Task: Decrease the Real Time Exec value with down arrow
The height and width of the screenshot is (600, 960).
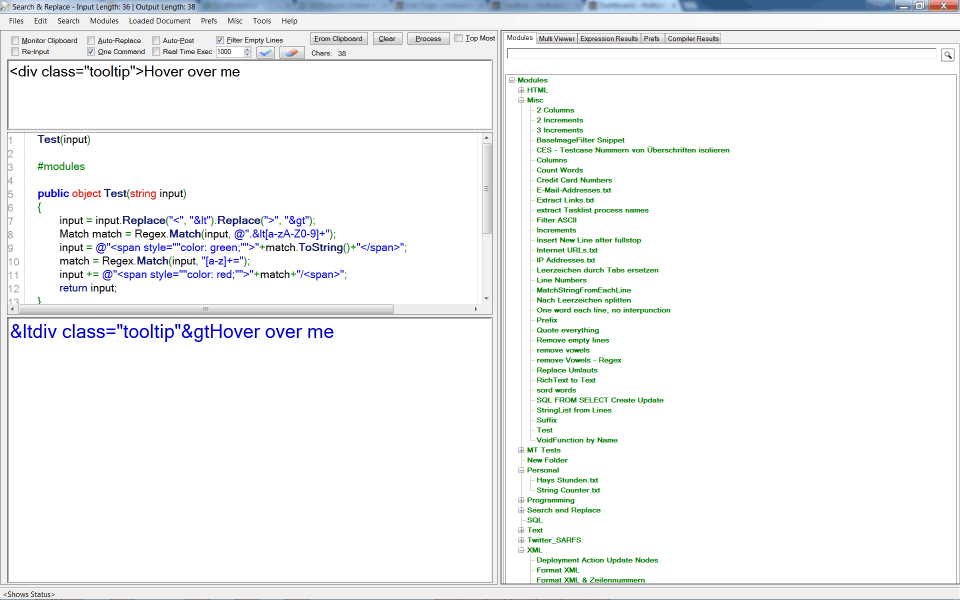Action: click(247, 54)
